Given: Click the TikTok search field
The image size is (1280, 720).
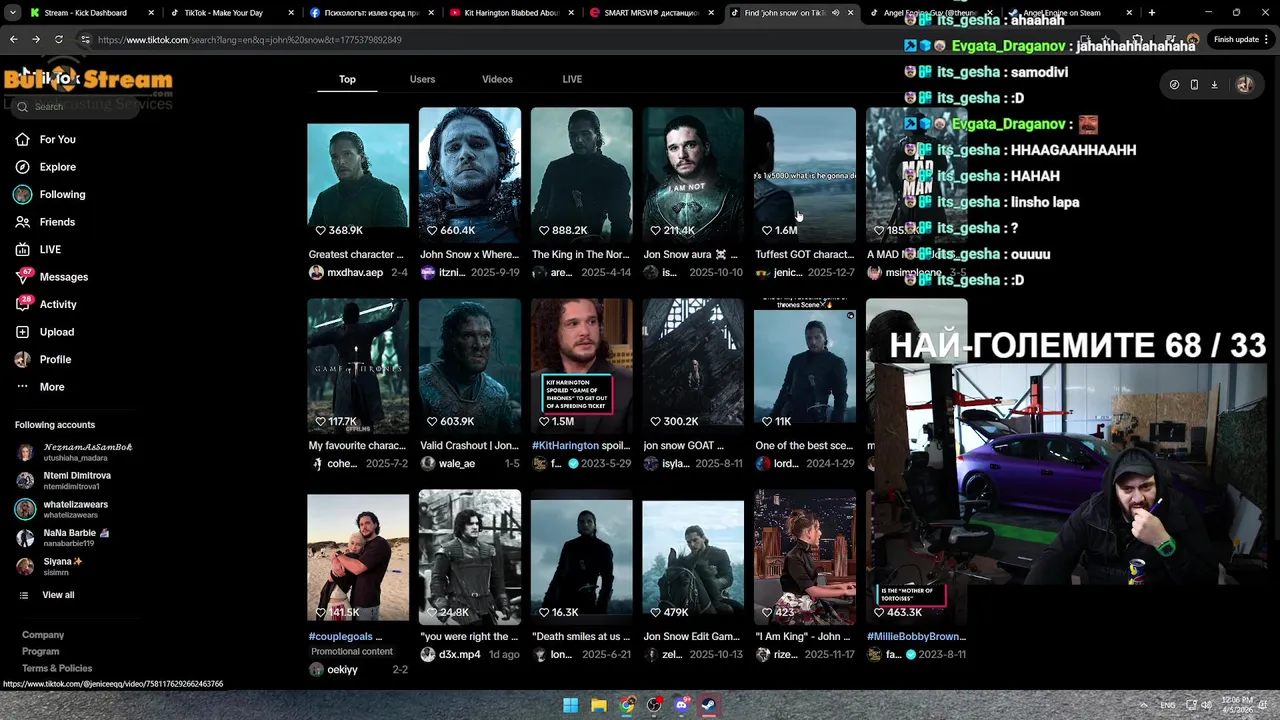Looking at the screenshot, I should (75, 106).
